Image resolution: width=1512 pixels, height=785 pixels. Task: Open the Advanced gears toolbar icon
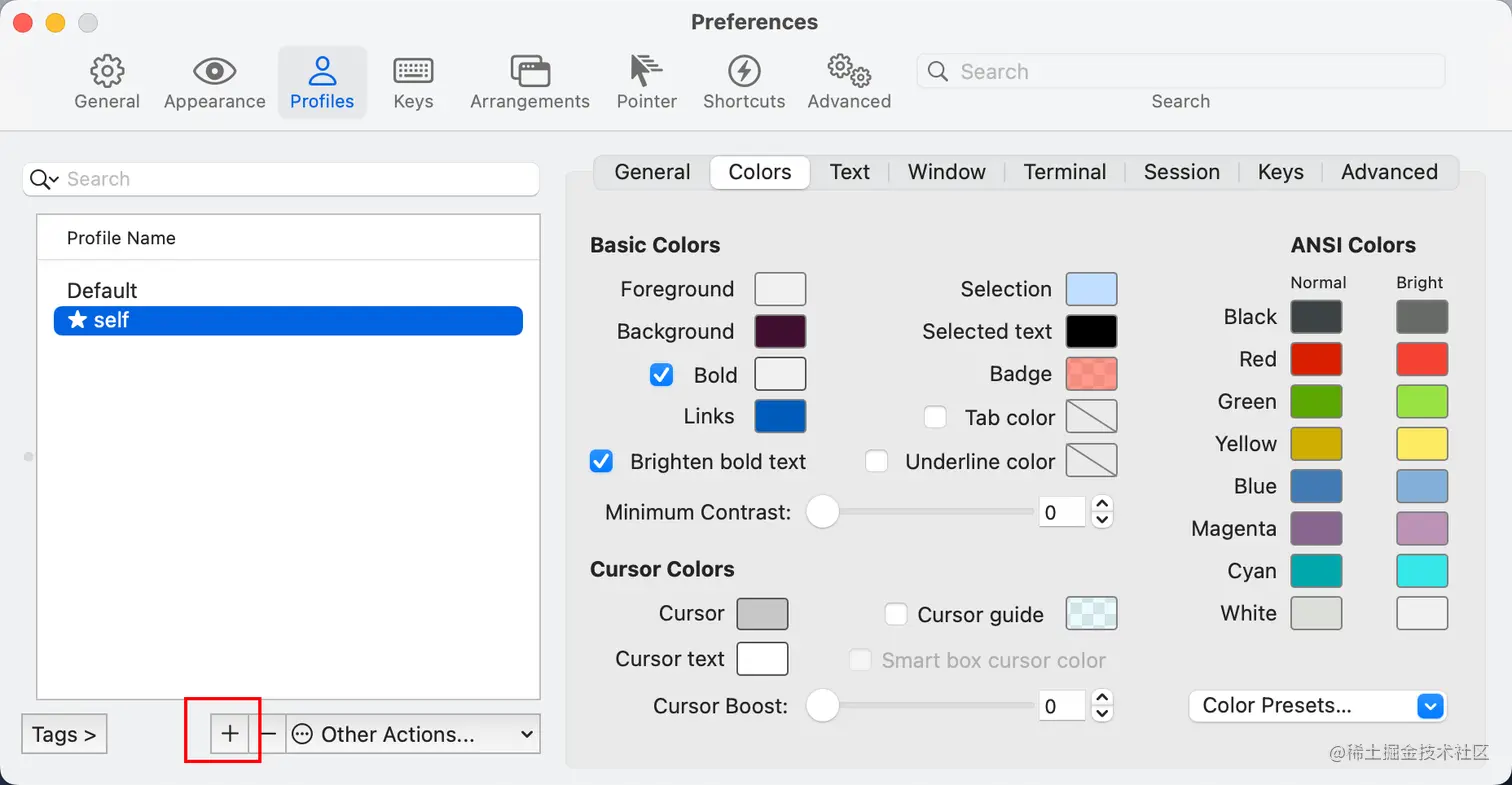click(x=849, y=82)
